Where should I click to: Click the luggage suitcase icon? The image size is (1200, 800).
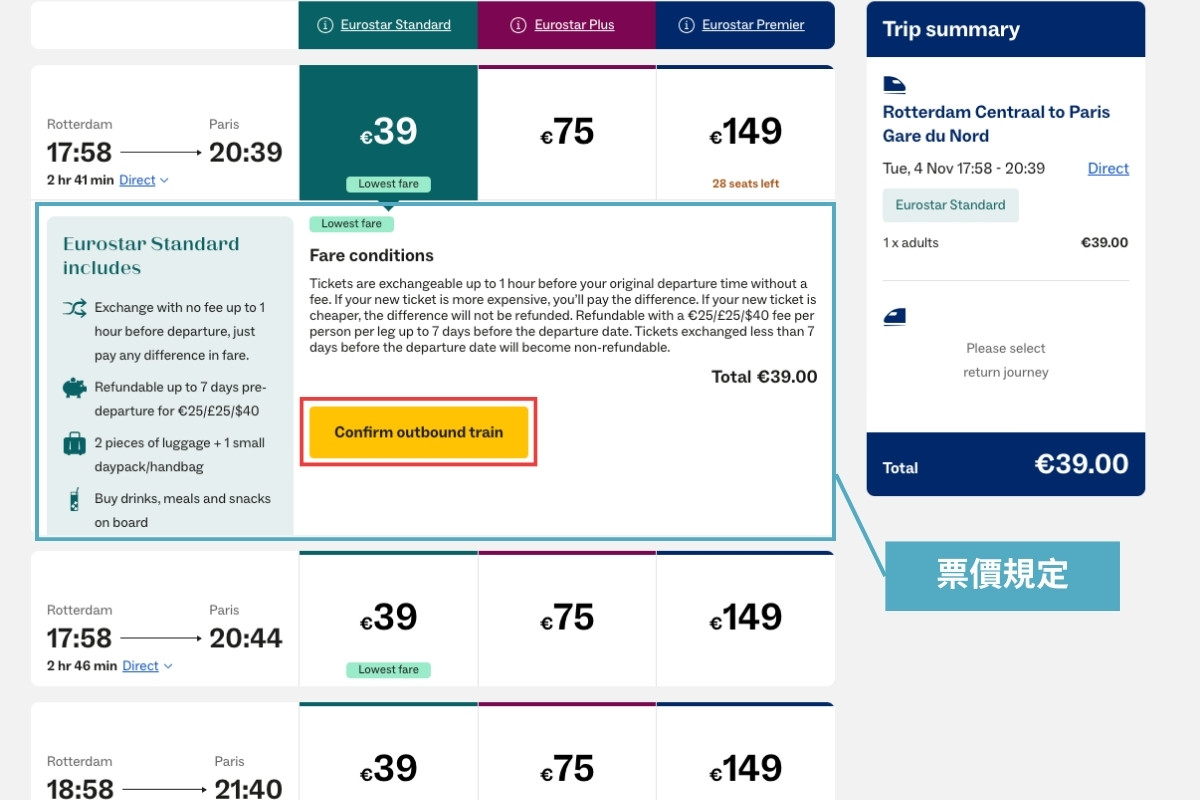75,443
